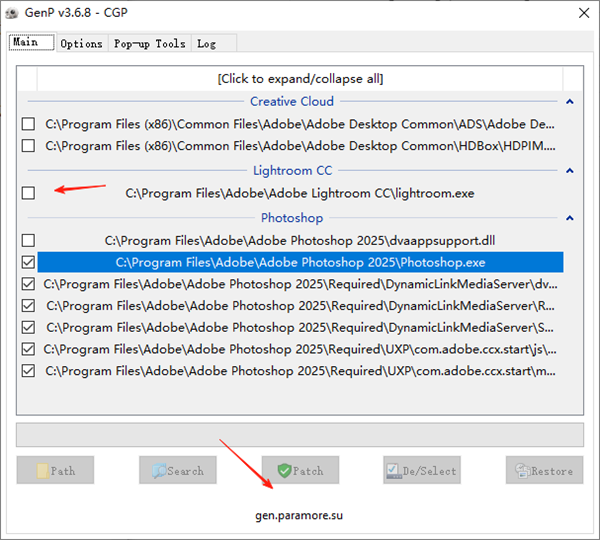Select the lightroom.exe path row
The image size is (600, 540).
point(300,193)
